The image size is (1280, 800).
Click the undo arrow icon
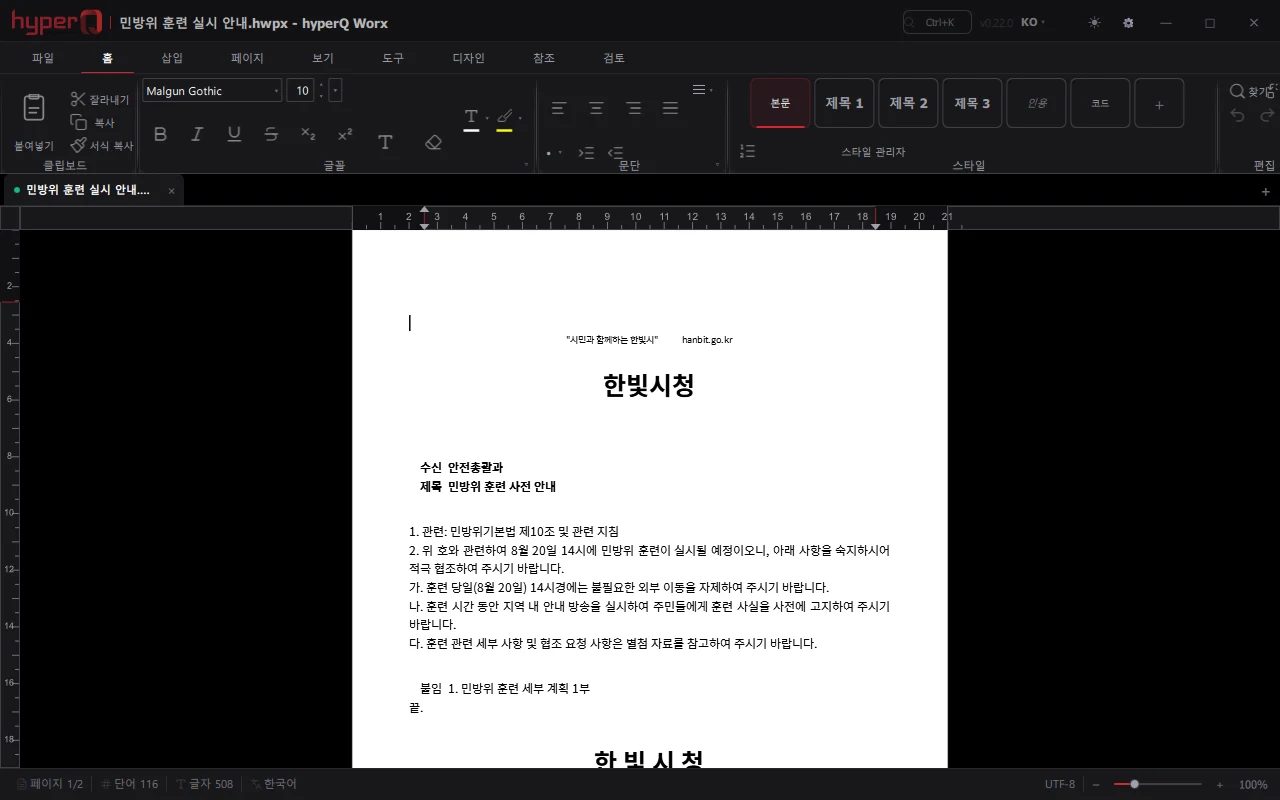coord(1237,115)
